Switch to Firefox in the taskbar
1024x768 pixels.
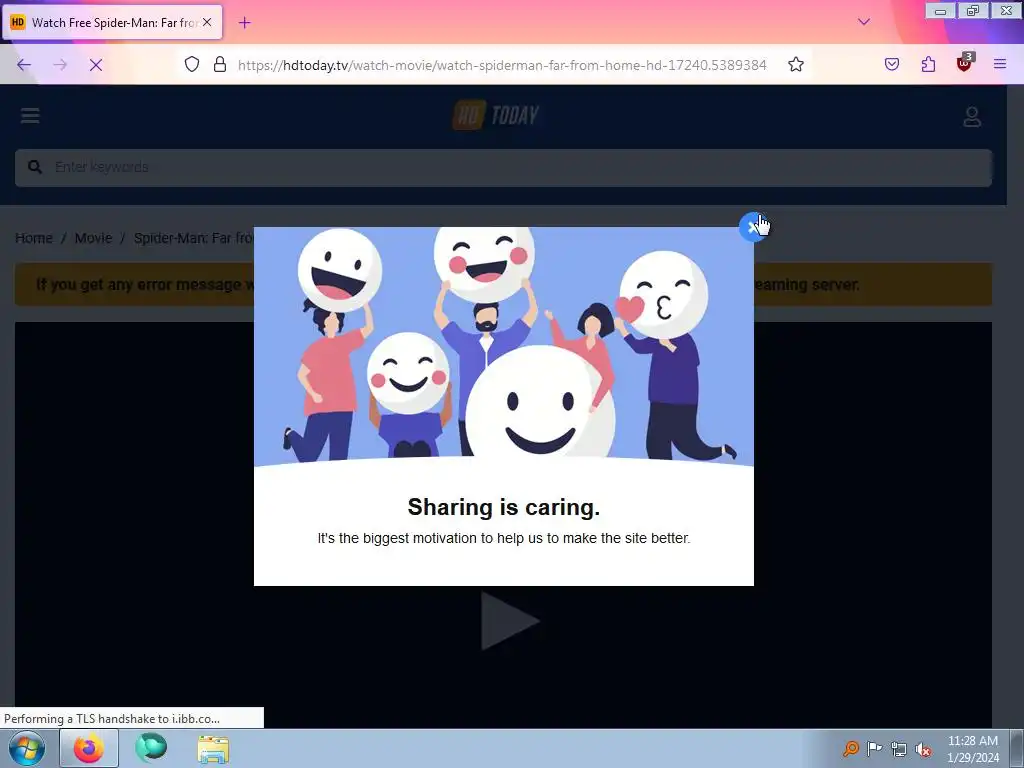coord(89,748)
